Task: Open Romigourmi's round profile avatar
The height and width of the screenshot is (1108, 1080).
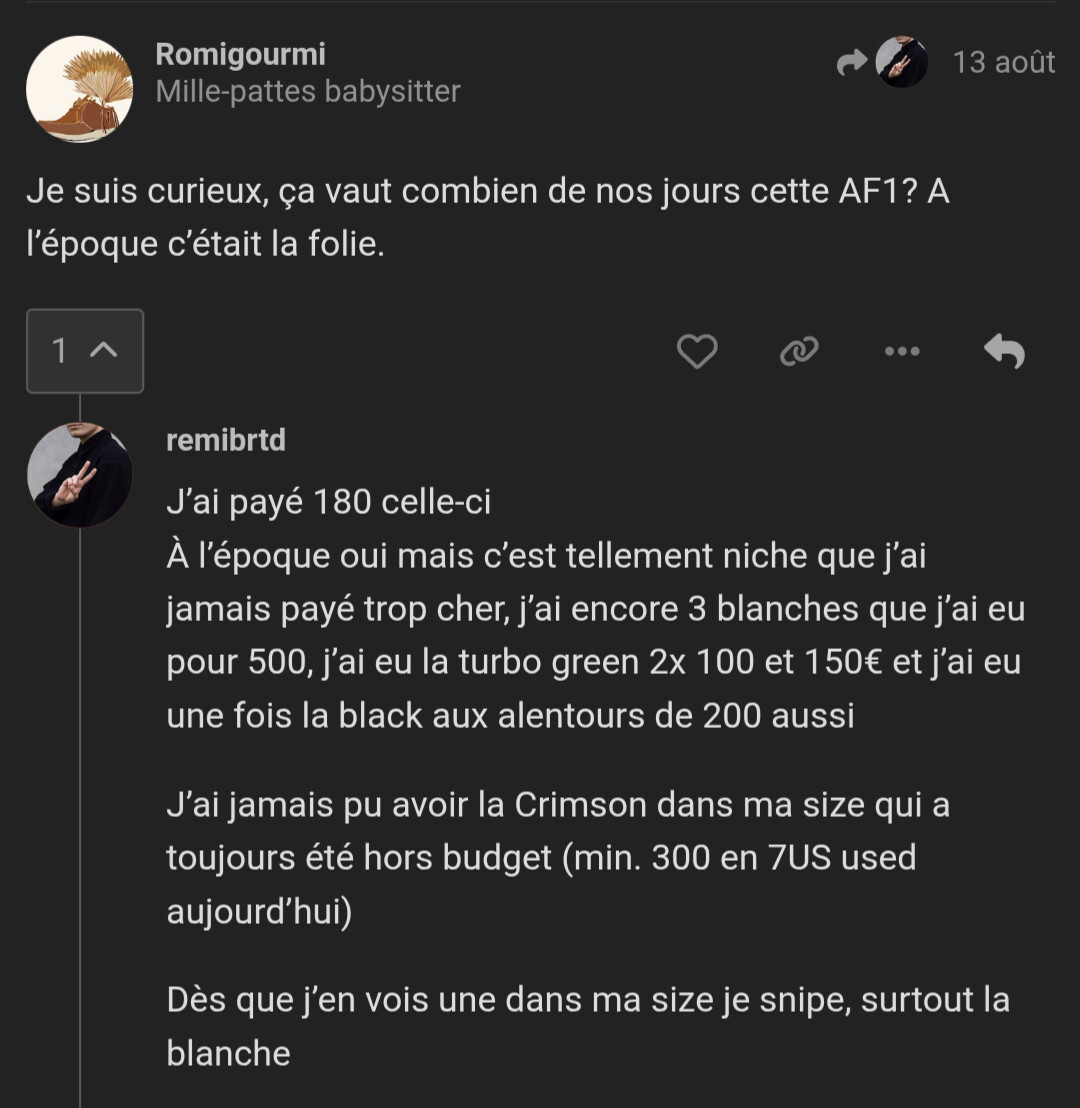Action: (x=79, y=89)
